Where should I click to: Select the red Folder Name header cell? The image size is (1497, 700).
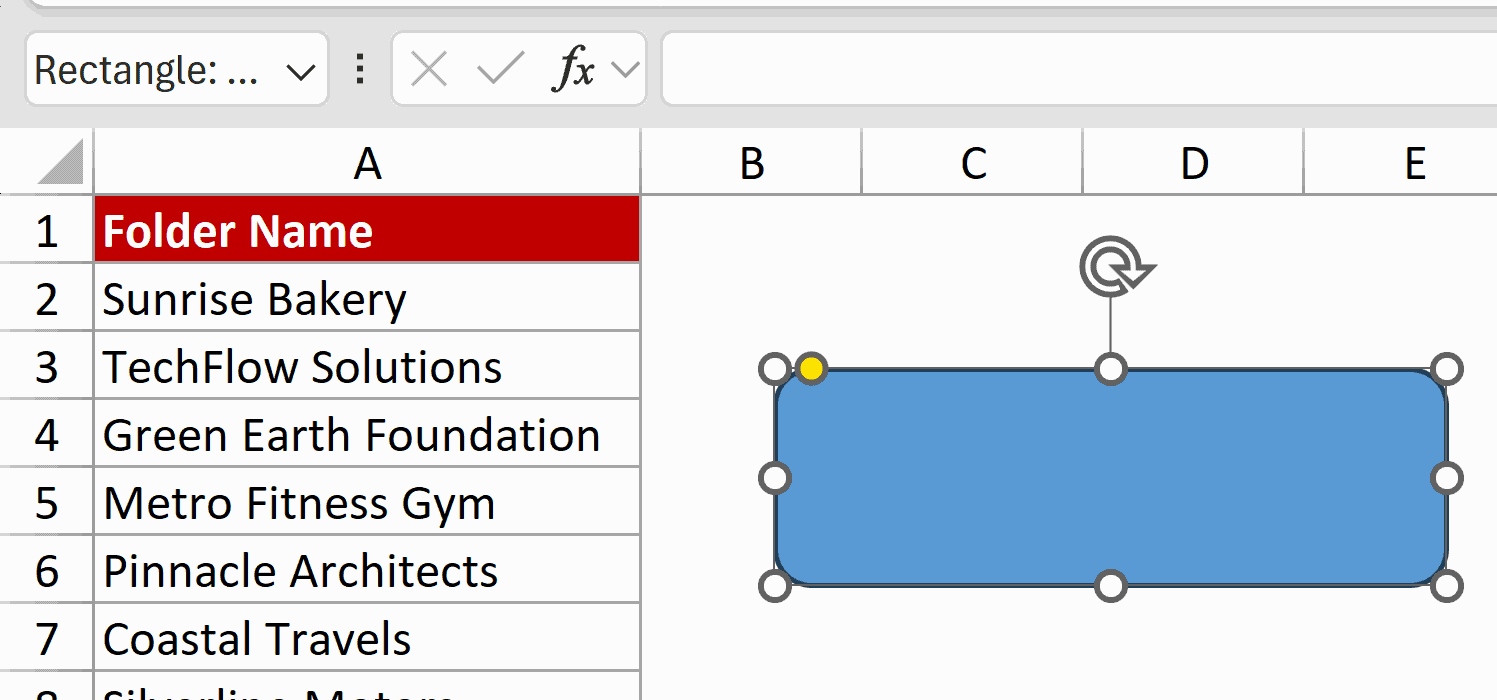click(367, 229)
